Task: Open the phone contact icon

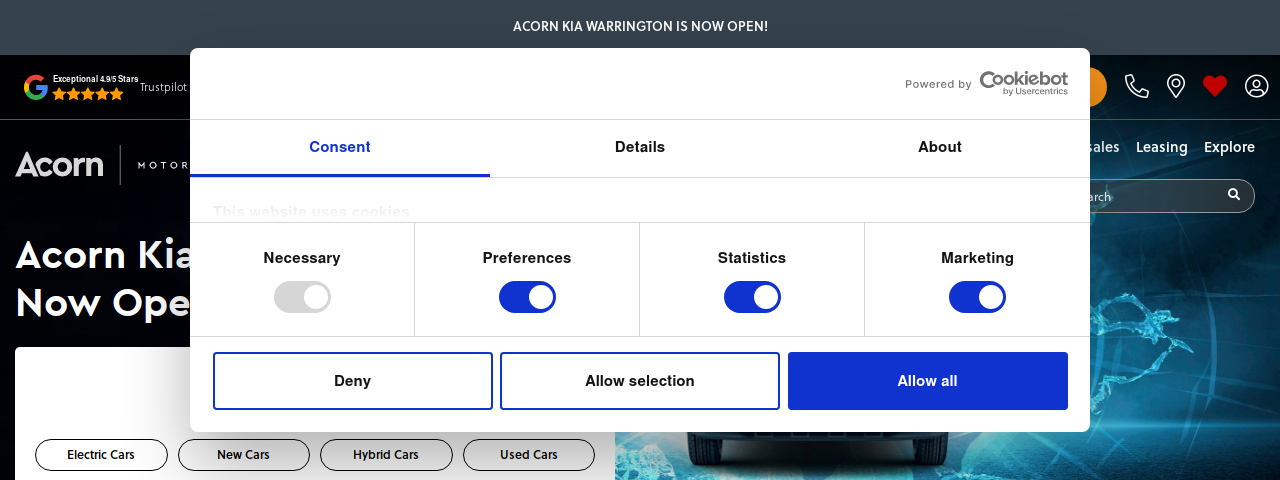Action: [1137, 86]
